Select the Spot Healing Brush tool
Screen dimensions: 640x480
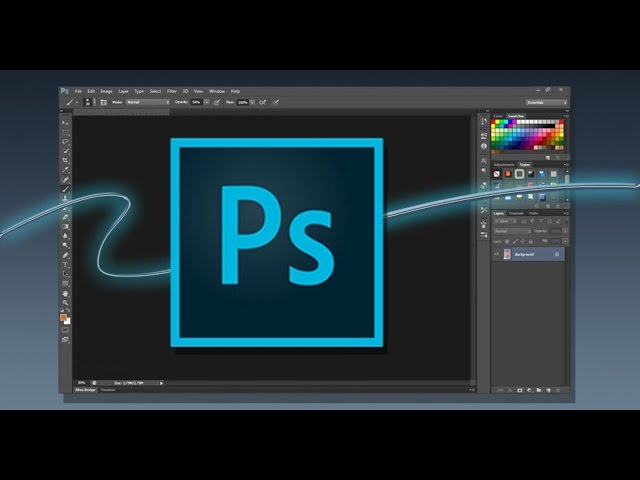65,180
